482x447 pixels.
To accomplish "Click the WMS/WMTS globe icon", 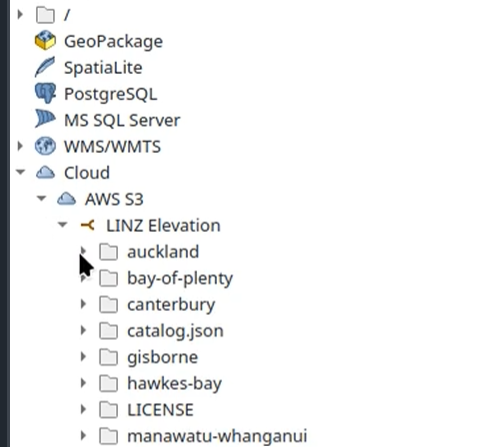I will [45, 146].
